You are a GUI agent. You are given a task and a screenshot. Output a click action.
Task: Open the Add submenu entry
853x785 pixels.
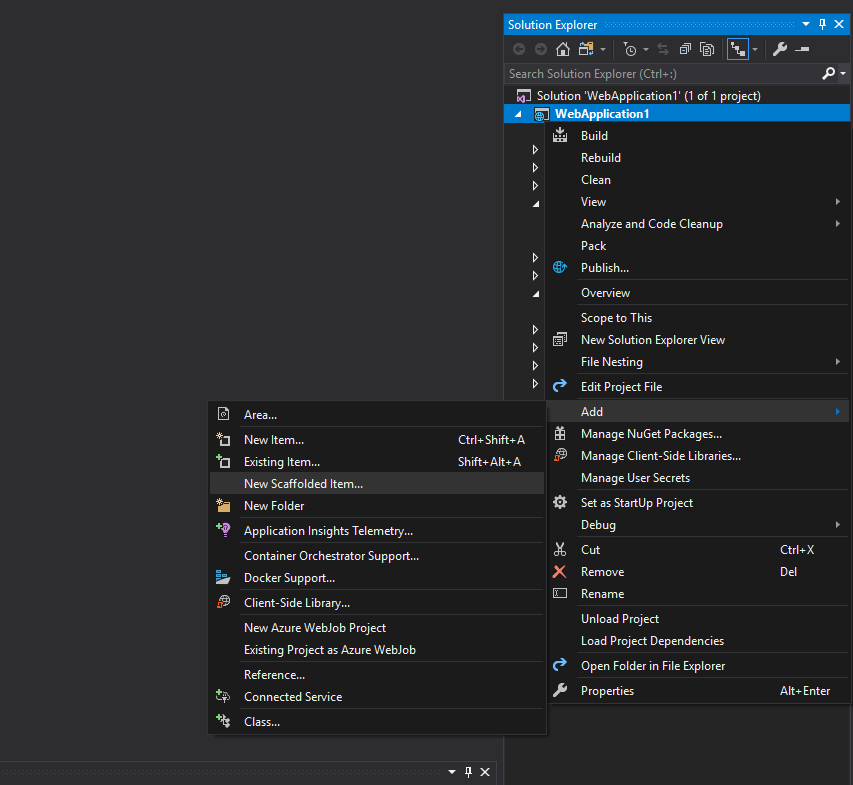coord(699,412)
